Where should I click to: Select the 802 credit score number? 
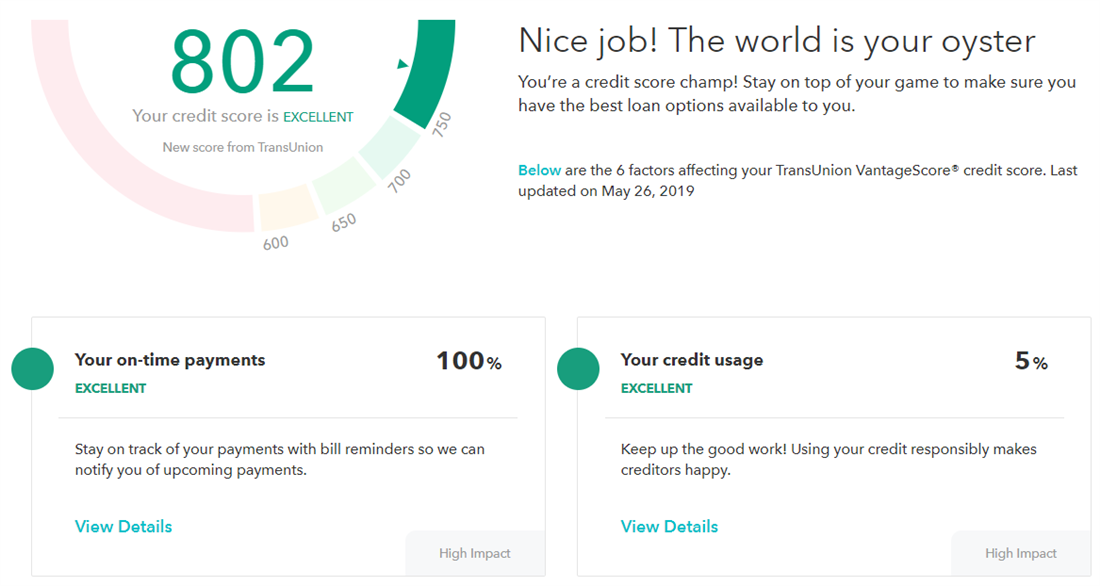click(x=242, y=58)
